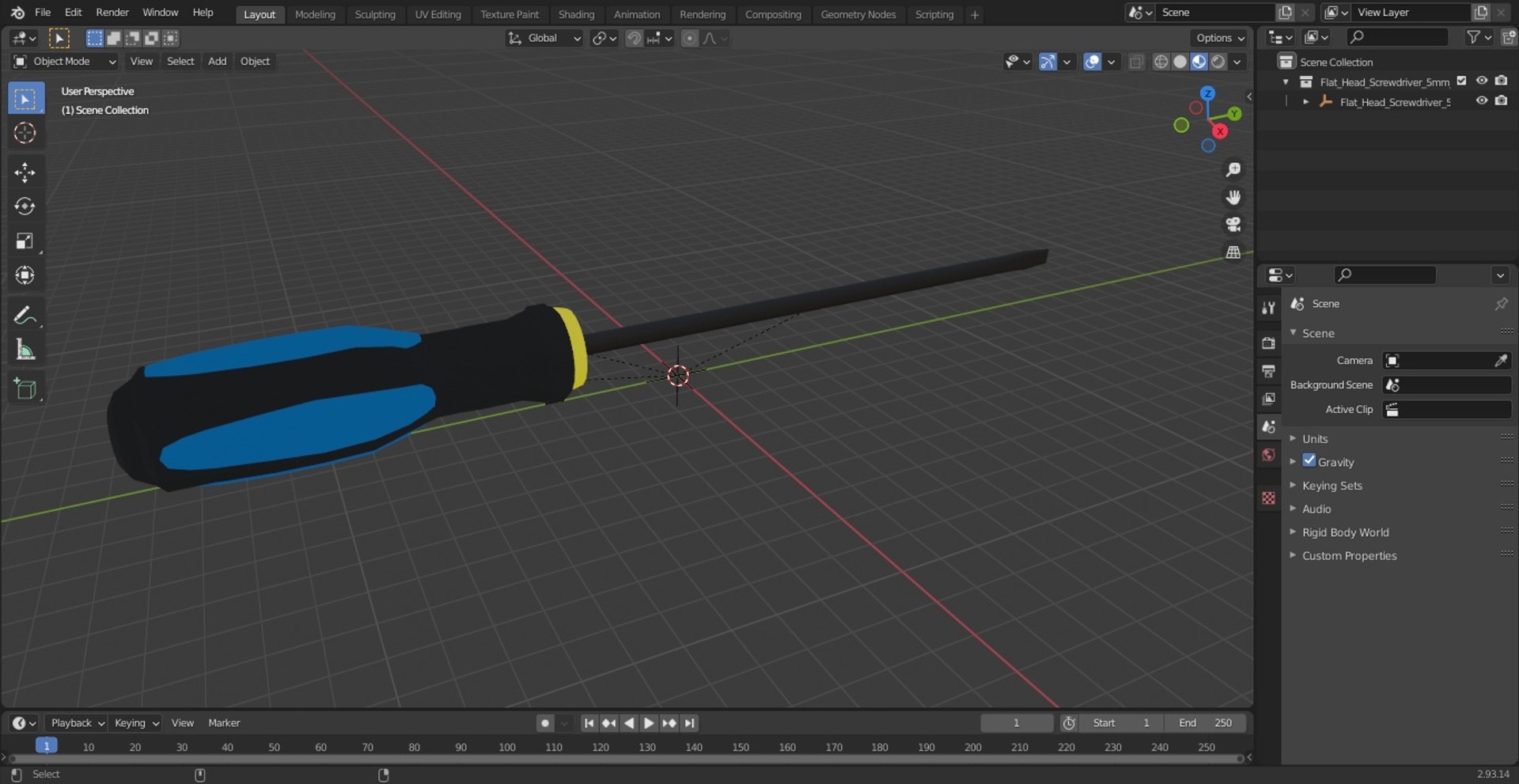Open the Playback dropdown in timeline

pyautogui.click(x=77, y=723)
